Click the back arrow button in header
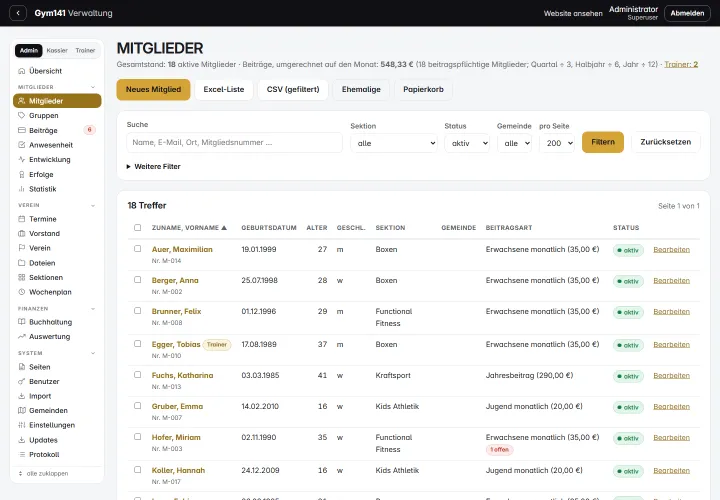 18,13
